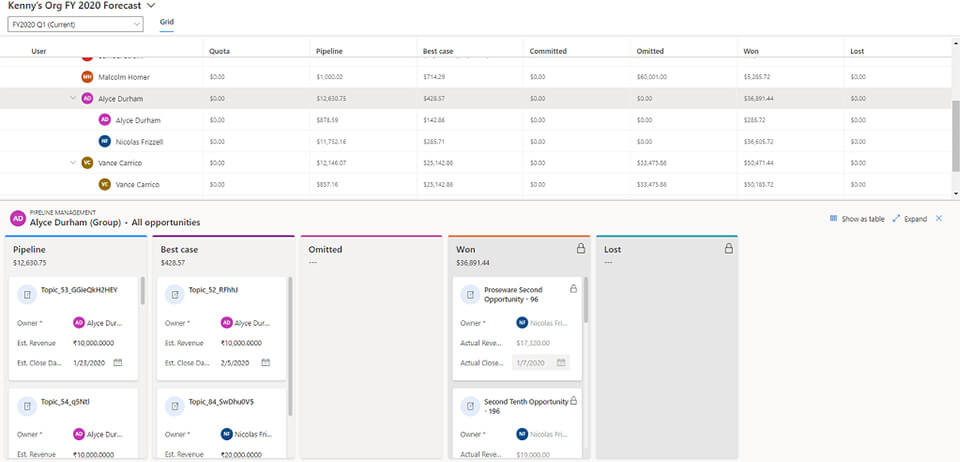Viewport: 960px width, 462px height.
Task: Click the lock icon on Won column header
Action: tap(581, 249)
